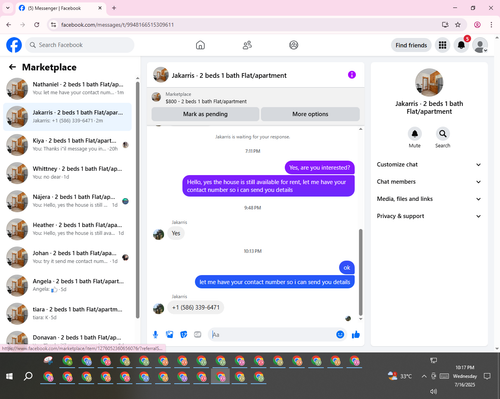Open the Facebook Home tab

coord(200,45)
